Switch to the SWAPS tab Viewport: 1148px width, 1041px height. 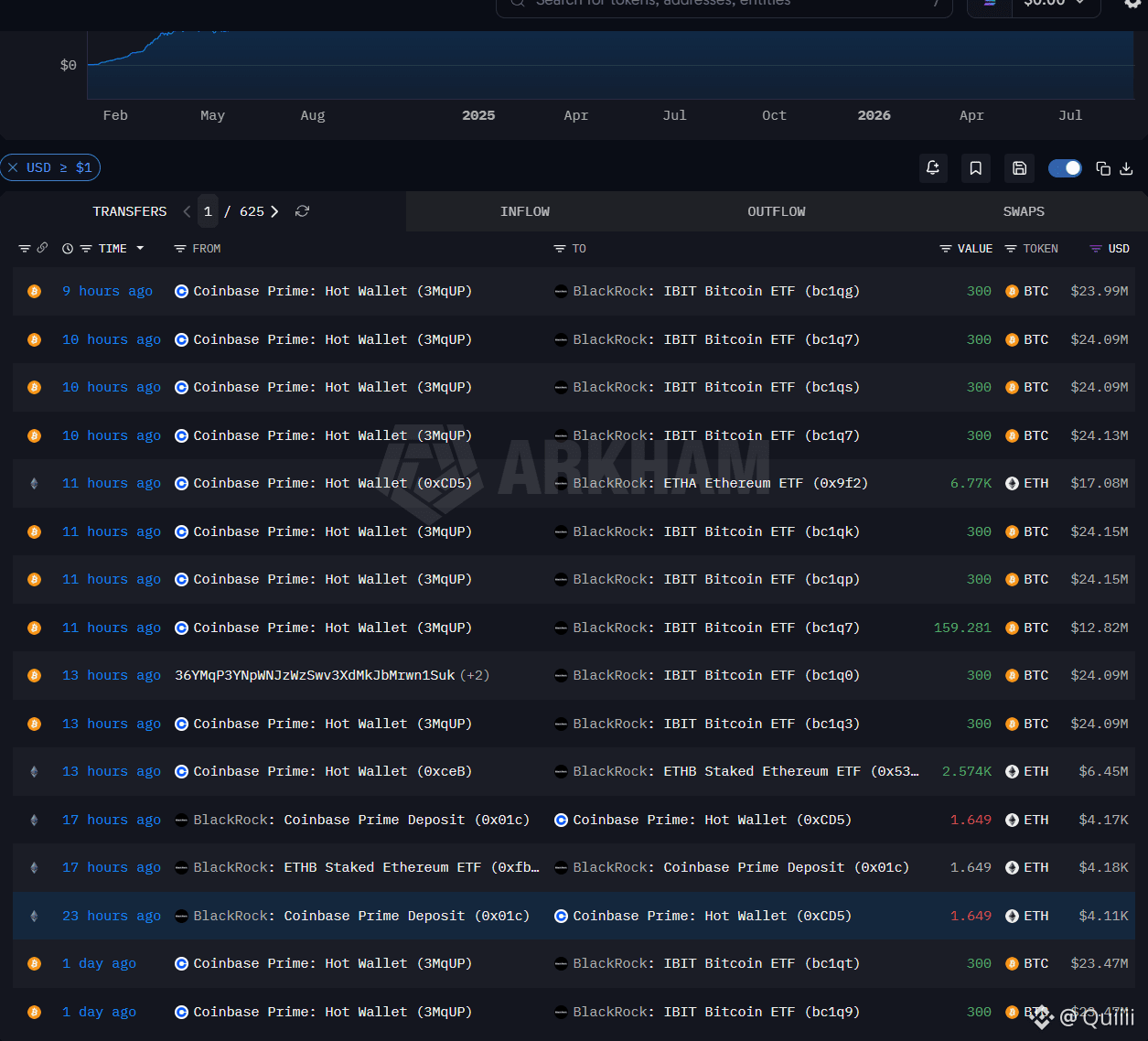1024,211
